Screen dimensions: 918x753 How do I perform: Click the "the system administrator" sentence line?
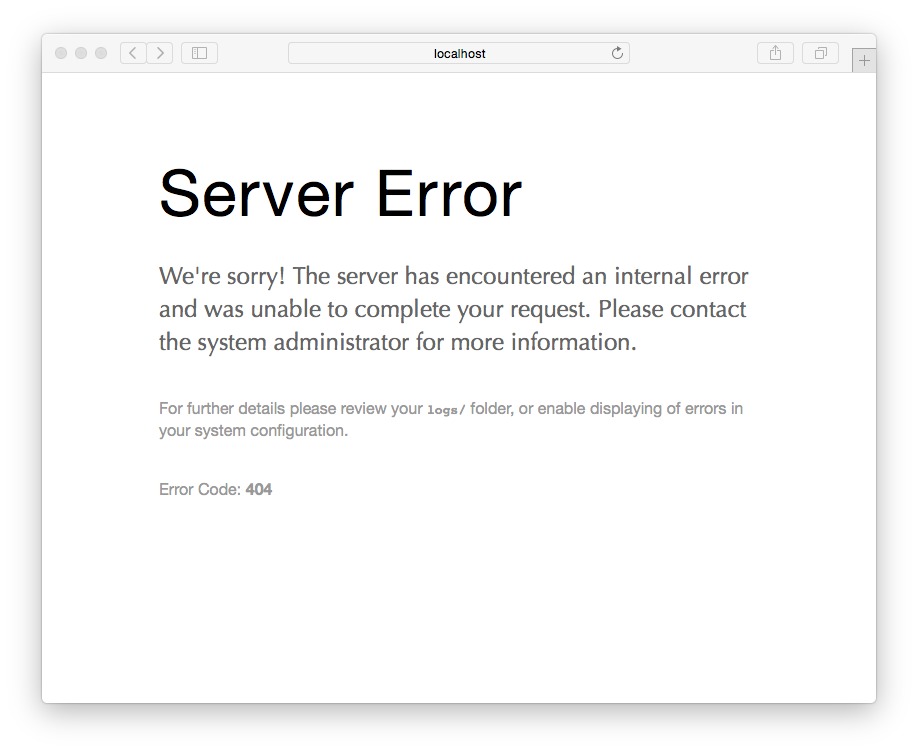(398, 343)
